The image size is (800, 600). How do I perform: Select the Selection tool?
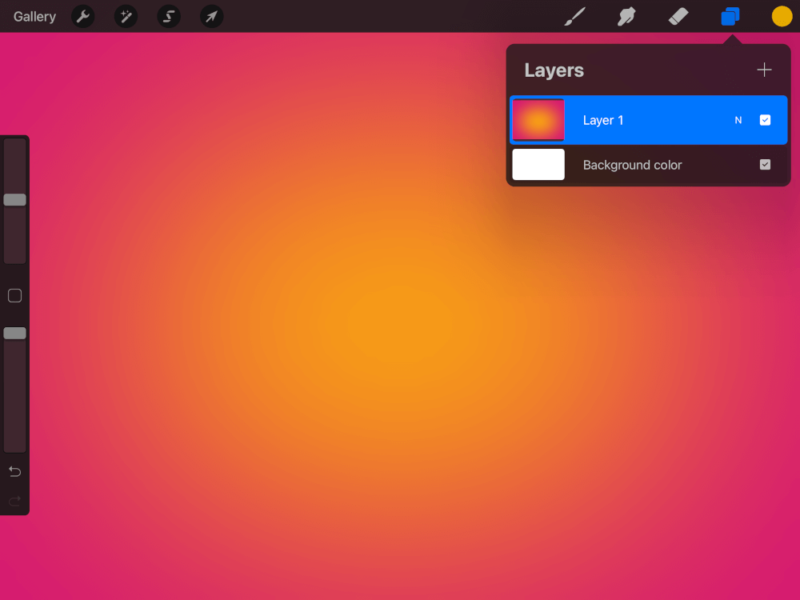pyautogui.click(x=168, y=17)
